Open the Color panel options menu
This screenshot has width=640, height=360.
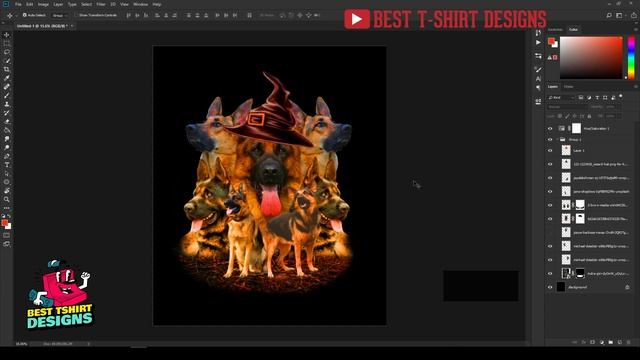point(636,29)
